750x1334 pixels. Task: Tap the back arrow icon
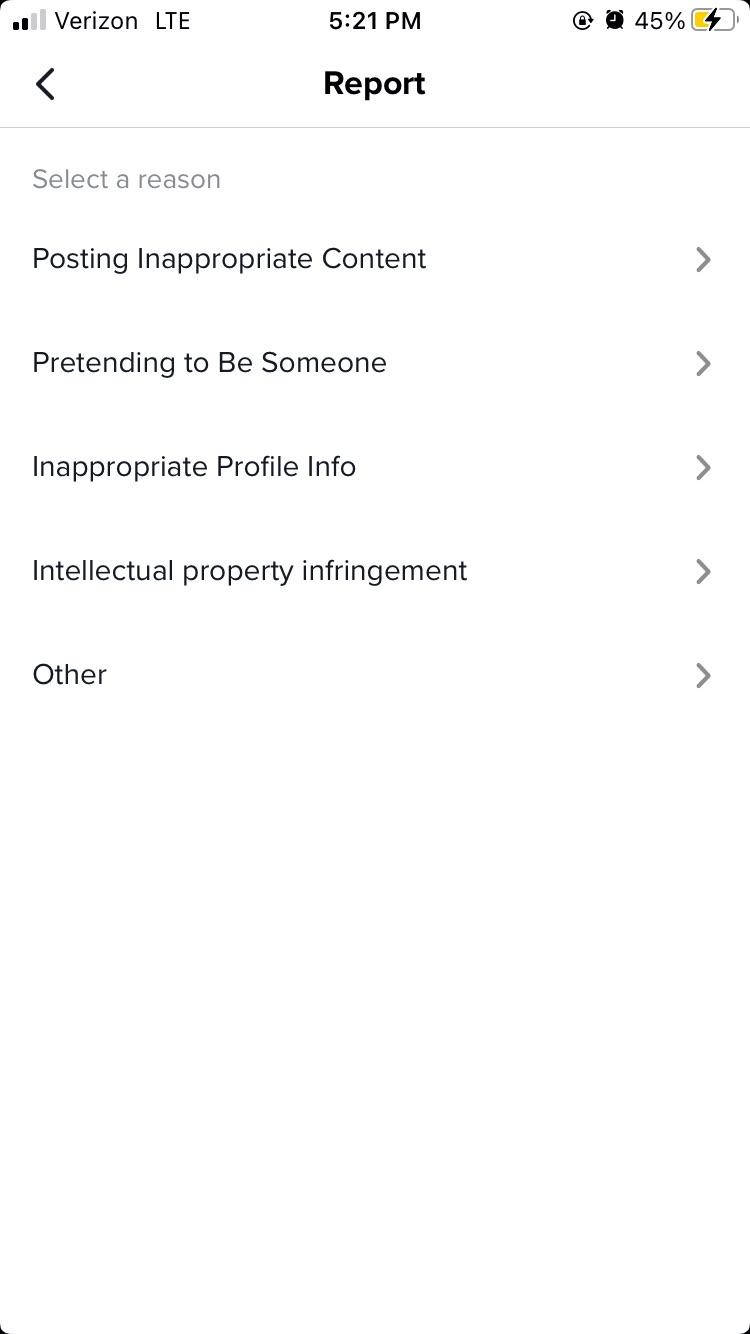pos(45,84)
